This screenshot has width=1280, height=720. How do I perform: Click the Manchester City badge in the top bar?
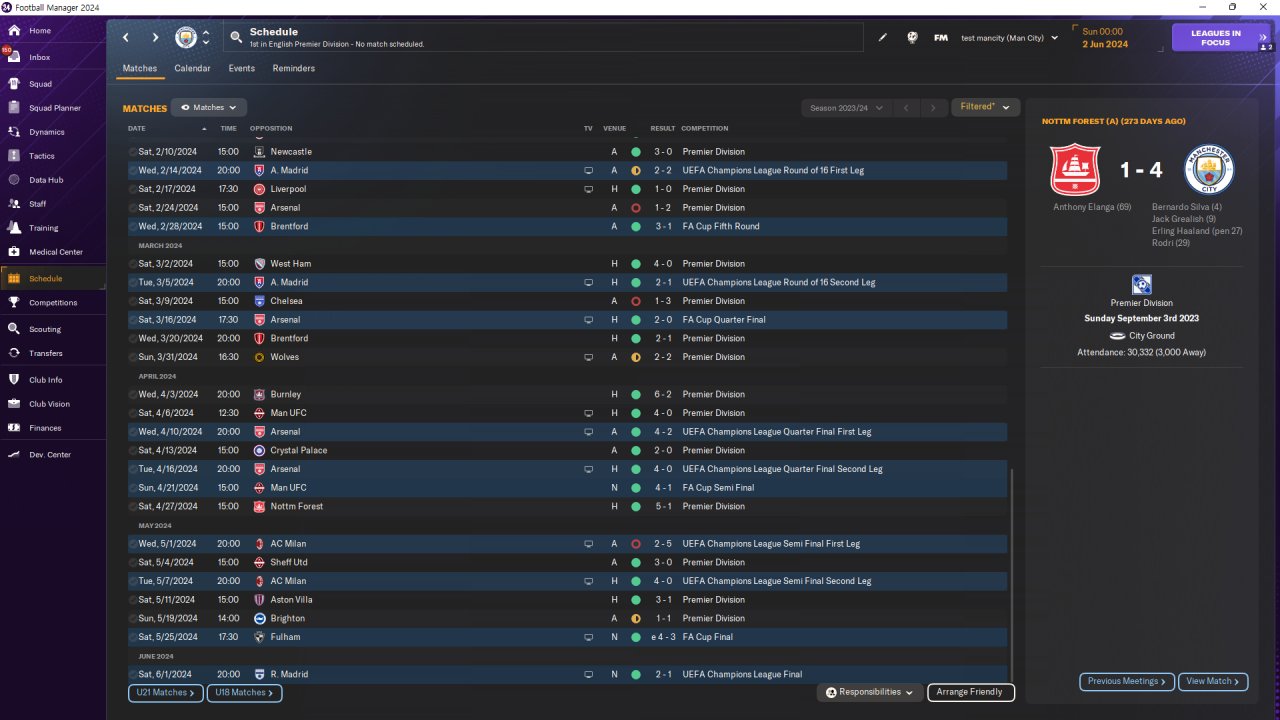tap(186, 38)
